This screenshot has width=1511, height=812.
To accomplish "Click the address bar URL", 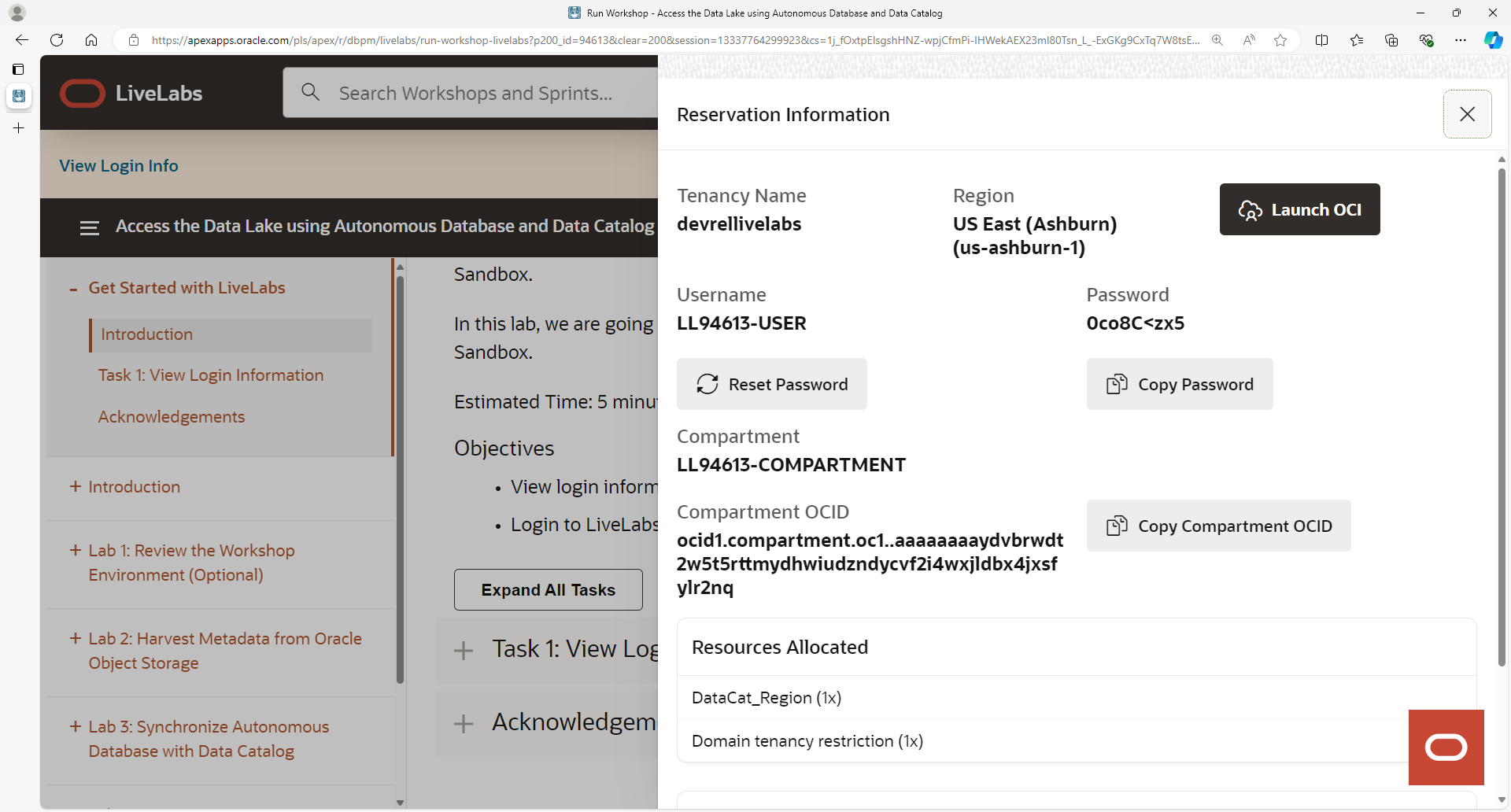I will 675,40.
